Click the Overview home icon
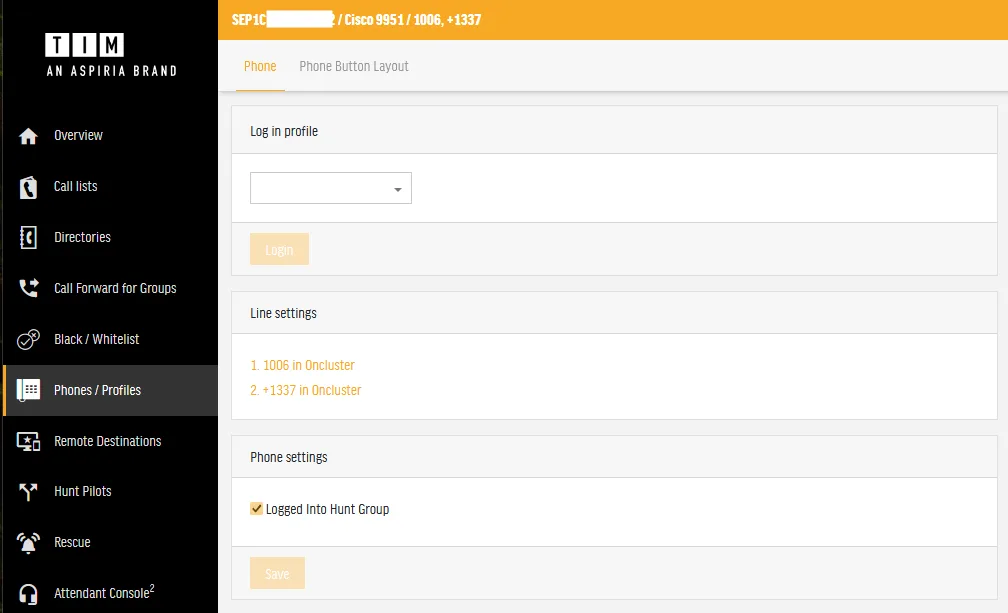 28,136
